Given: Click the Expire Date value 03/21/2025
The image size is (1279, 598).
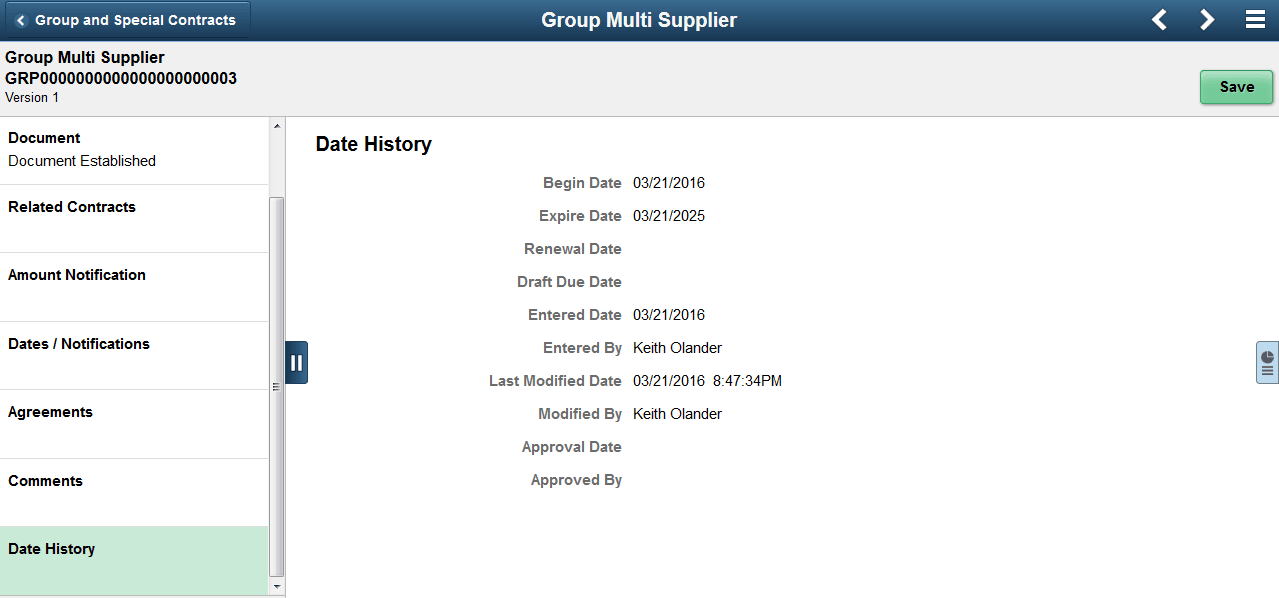Looking at the screenshot, I should (667, 215).
